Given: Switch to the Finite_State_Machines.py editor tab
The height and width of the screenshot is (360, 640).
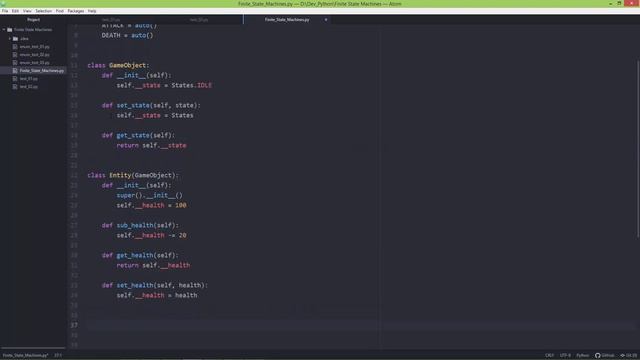Looking at the screenshot, I should [x=287, y=20].
